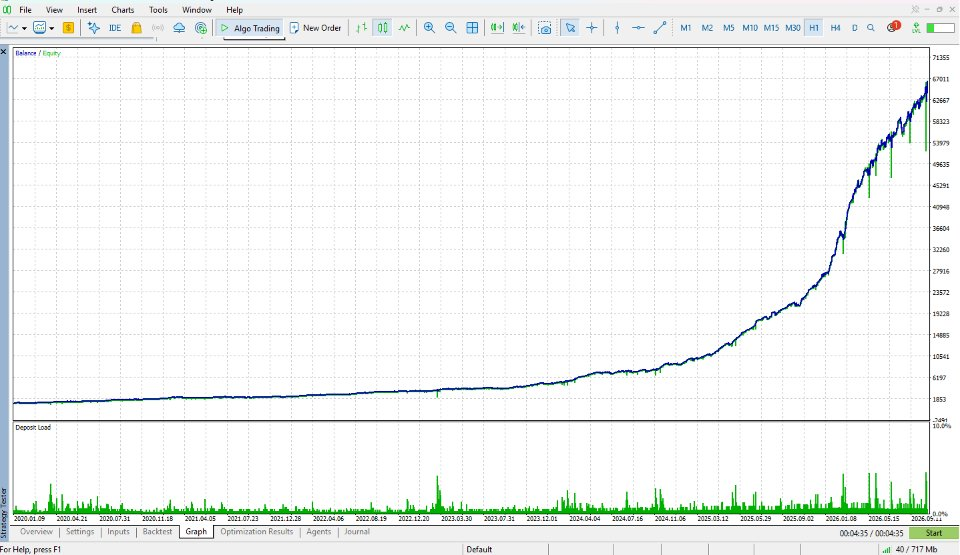Open the Optimization Results tab
960x555 pixels.
pos(257,532)
